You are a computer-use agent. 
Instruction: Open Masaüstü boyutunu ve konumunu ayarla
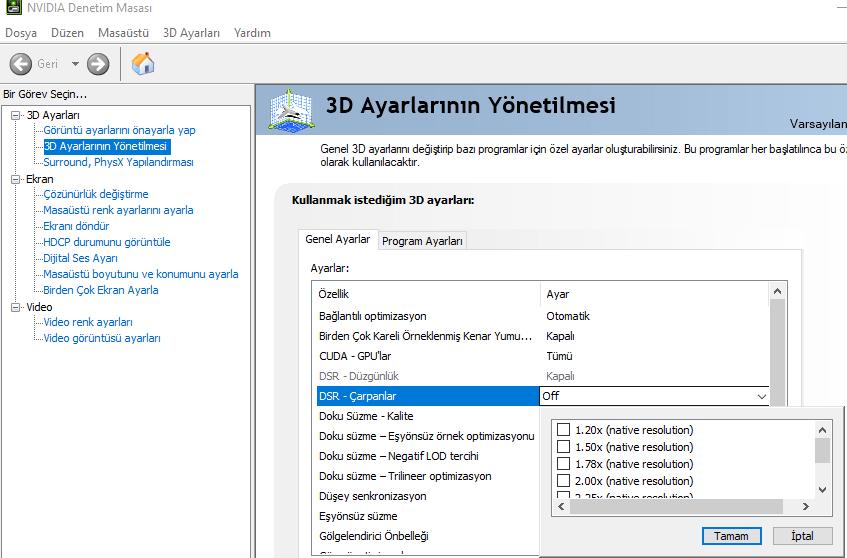pos(140,274)
